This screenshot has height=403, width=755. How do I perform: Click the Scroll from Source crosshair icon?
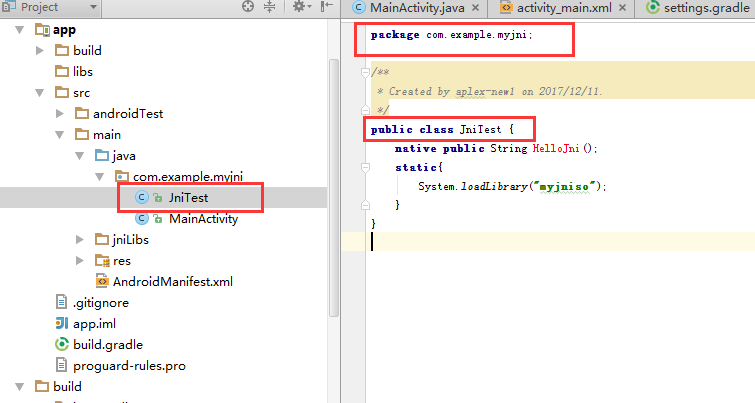248,6
